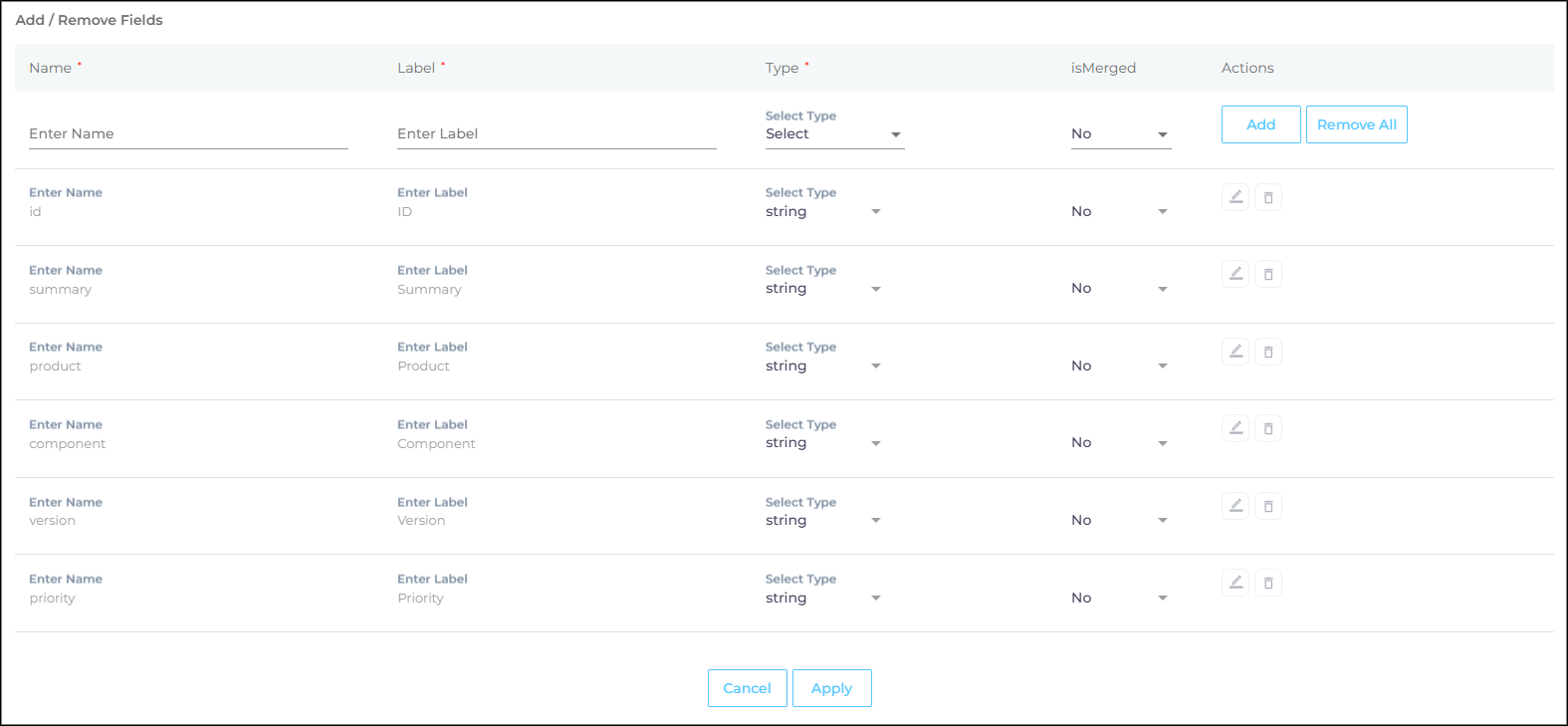Click Apply to save fields
The width and height of the screenshot is (1568, 726).
(831, 688)
